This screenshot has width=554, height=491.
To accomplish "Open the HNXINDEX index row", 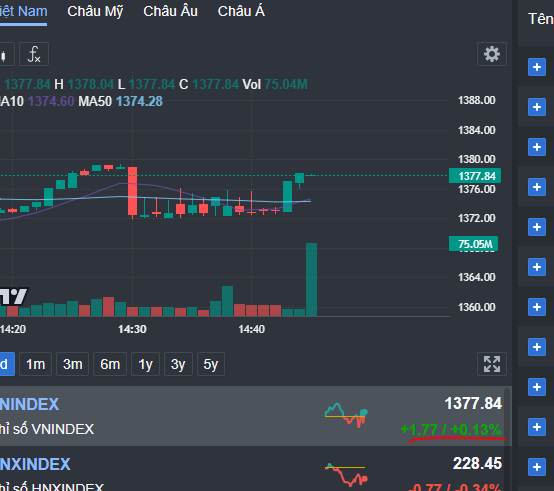I will [x=254, y=469].
